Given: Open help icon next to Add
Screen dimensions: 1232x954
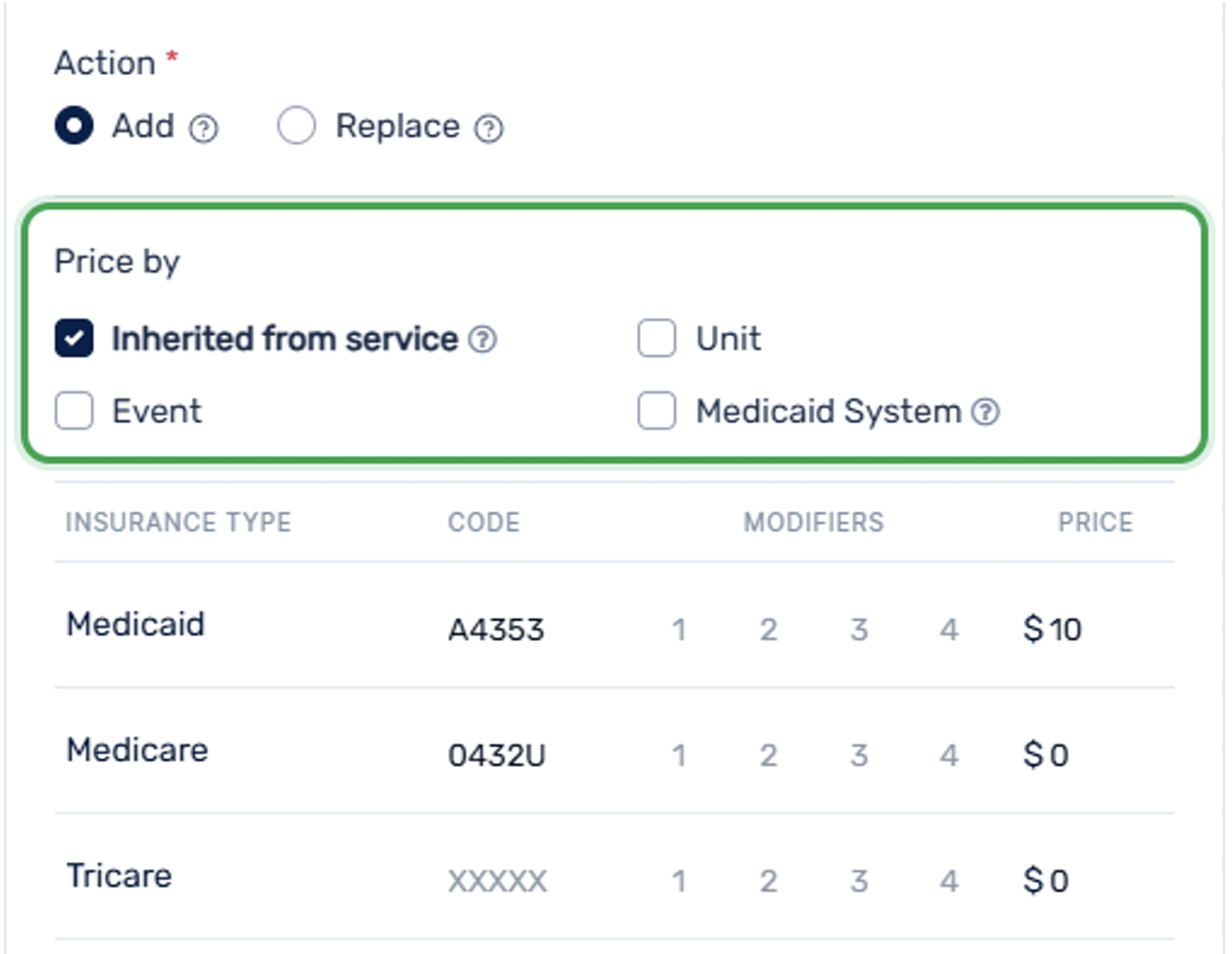Looking at the screenshot, I should tap(203, 128).
